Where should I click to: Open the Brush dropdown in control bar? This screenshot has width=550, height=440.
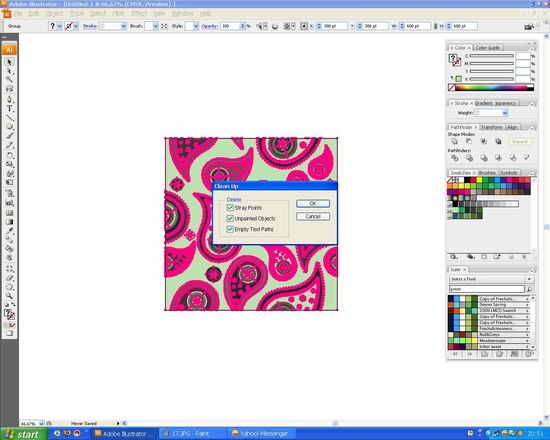[155, 26]
